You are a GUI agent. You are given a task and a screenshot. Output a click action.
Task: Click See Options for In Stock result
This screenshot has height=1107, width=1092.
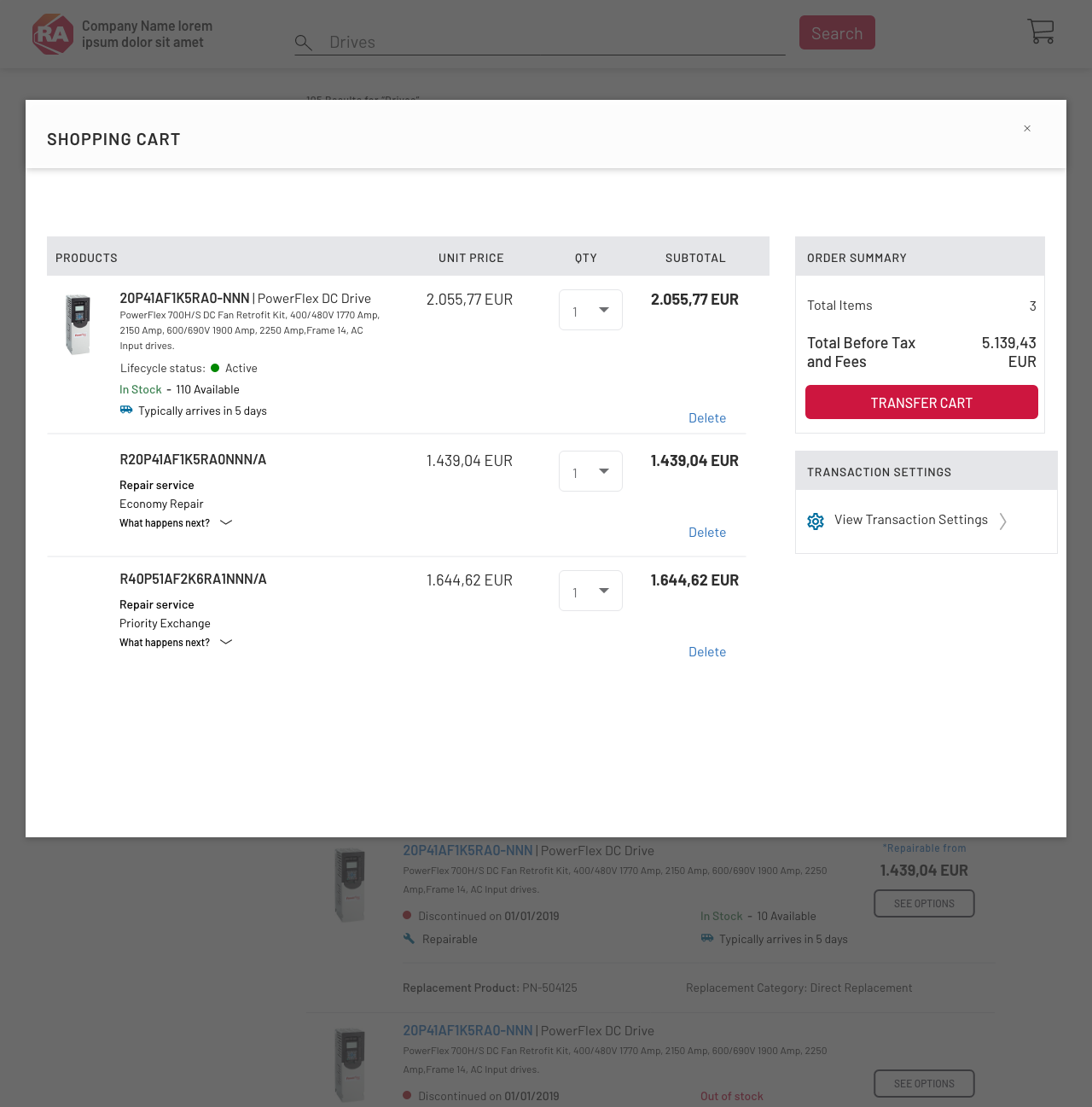pyautogui.click(x=924, y=904)
